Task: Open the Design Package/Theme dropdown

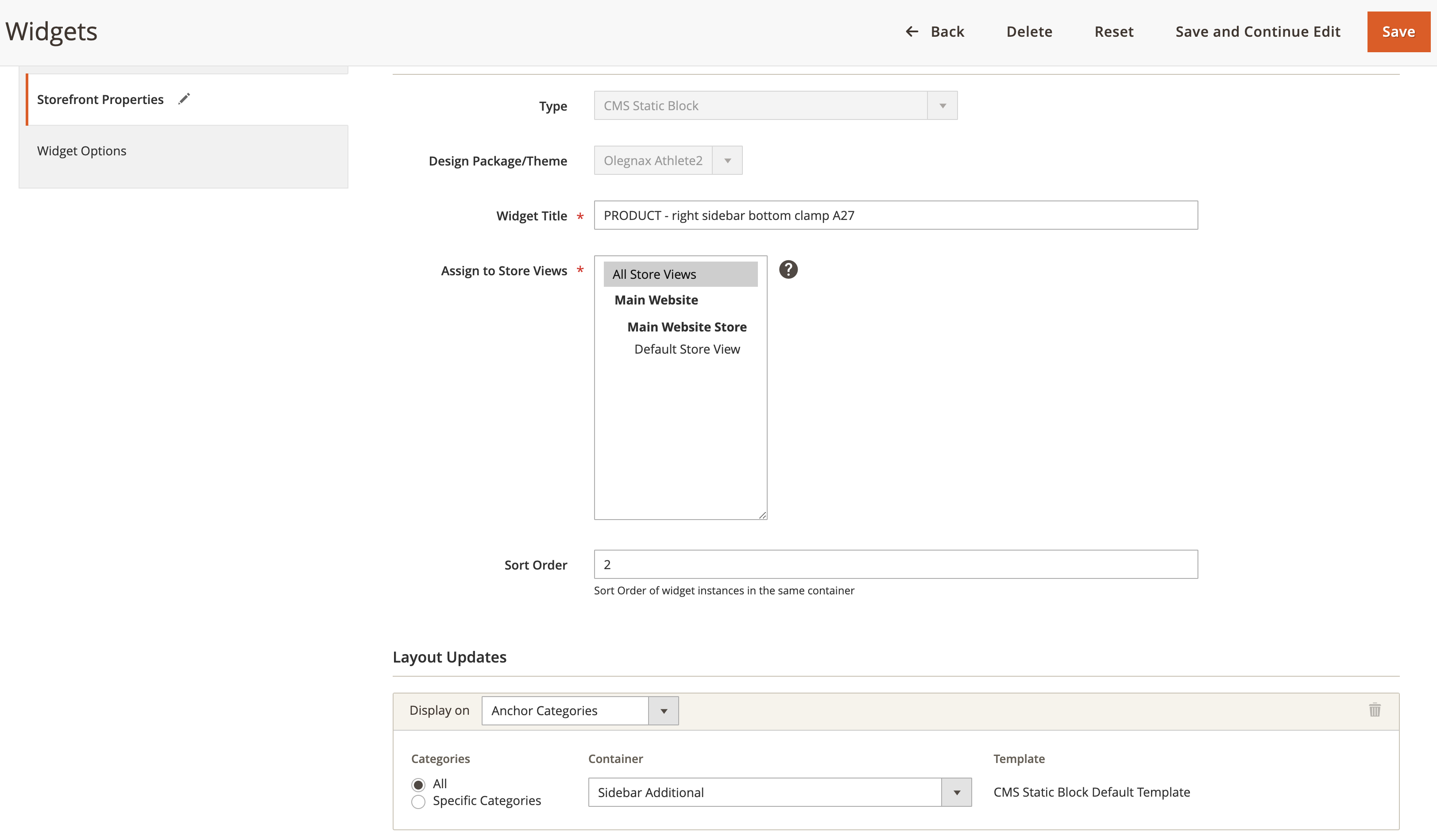Action: (x=668, y=160)
